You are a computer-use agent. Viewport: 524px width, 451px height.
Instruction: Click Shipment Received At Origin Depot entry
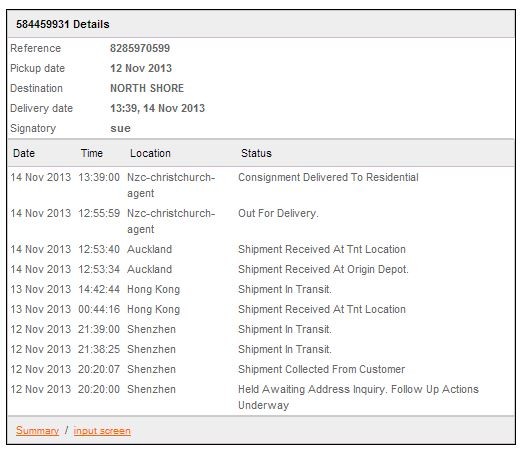point(323,269)
